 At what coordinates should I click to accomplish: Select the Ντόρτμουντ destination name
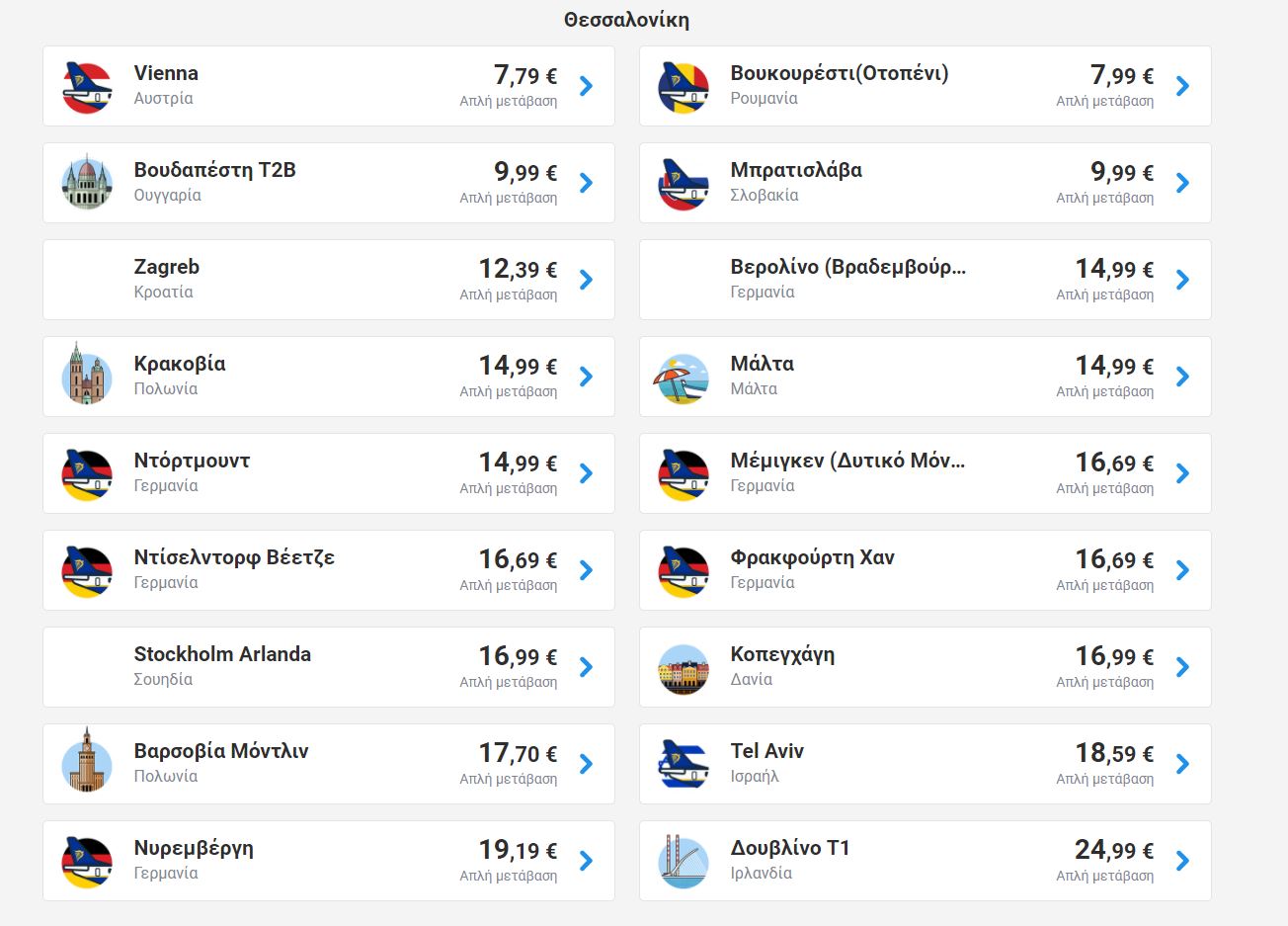[192, 461]
